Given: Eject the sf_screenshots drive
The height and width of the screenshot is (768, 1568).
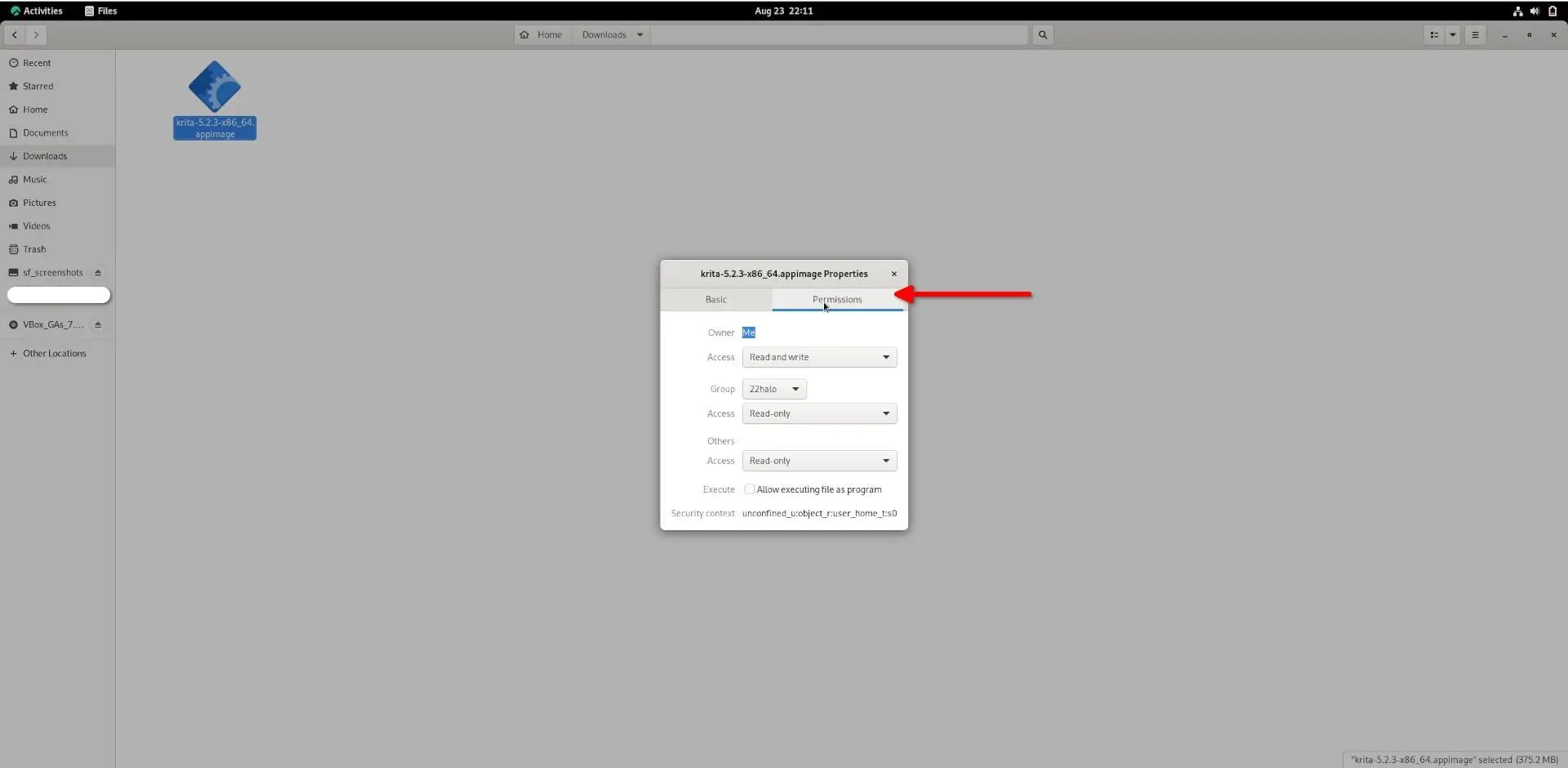Looking at the screenshot, I should click(98, 272).
